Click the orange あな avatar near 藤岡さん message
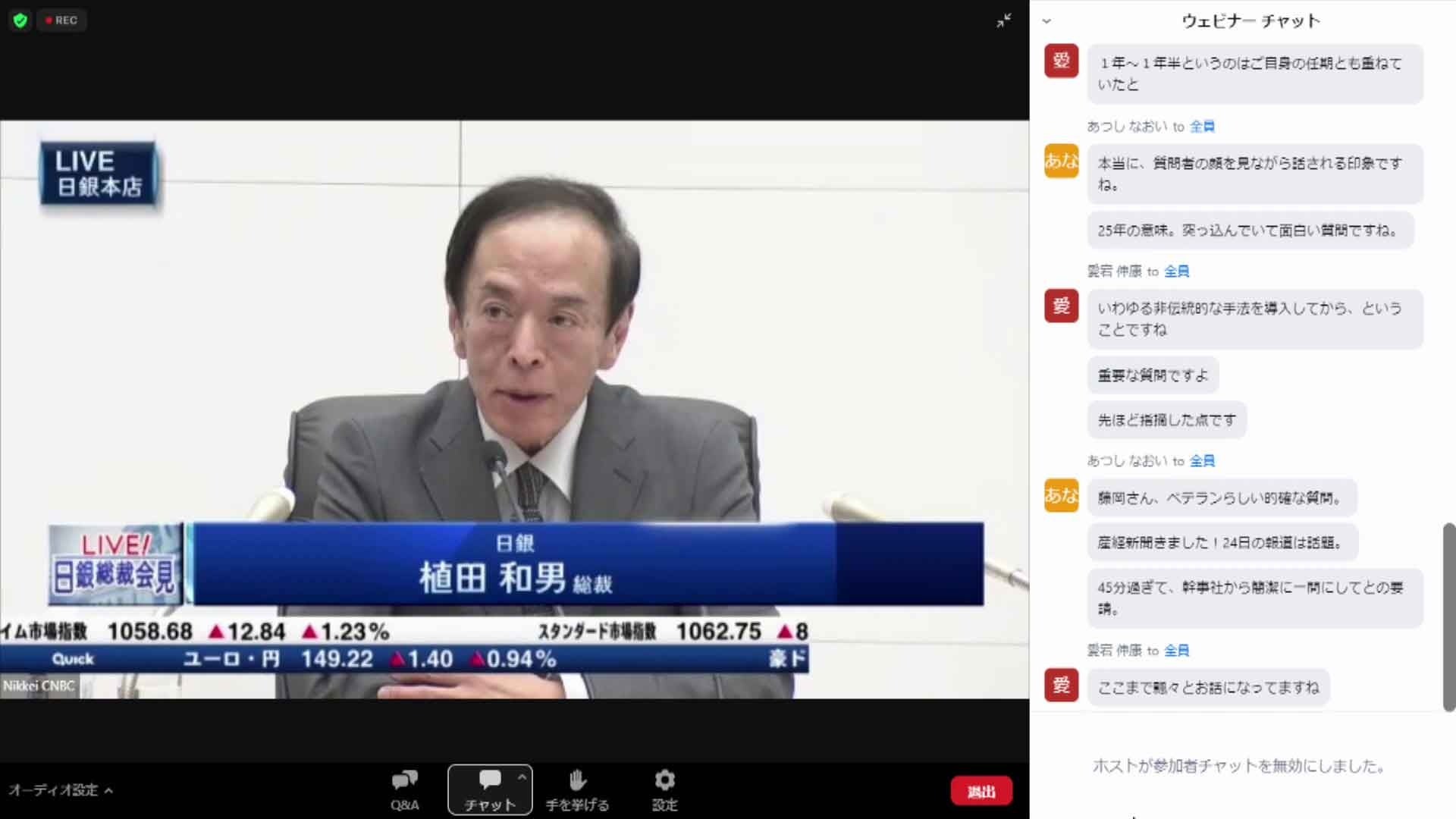Viewport: 1456px width, 819px height. pos(1061,495)
